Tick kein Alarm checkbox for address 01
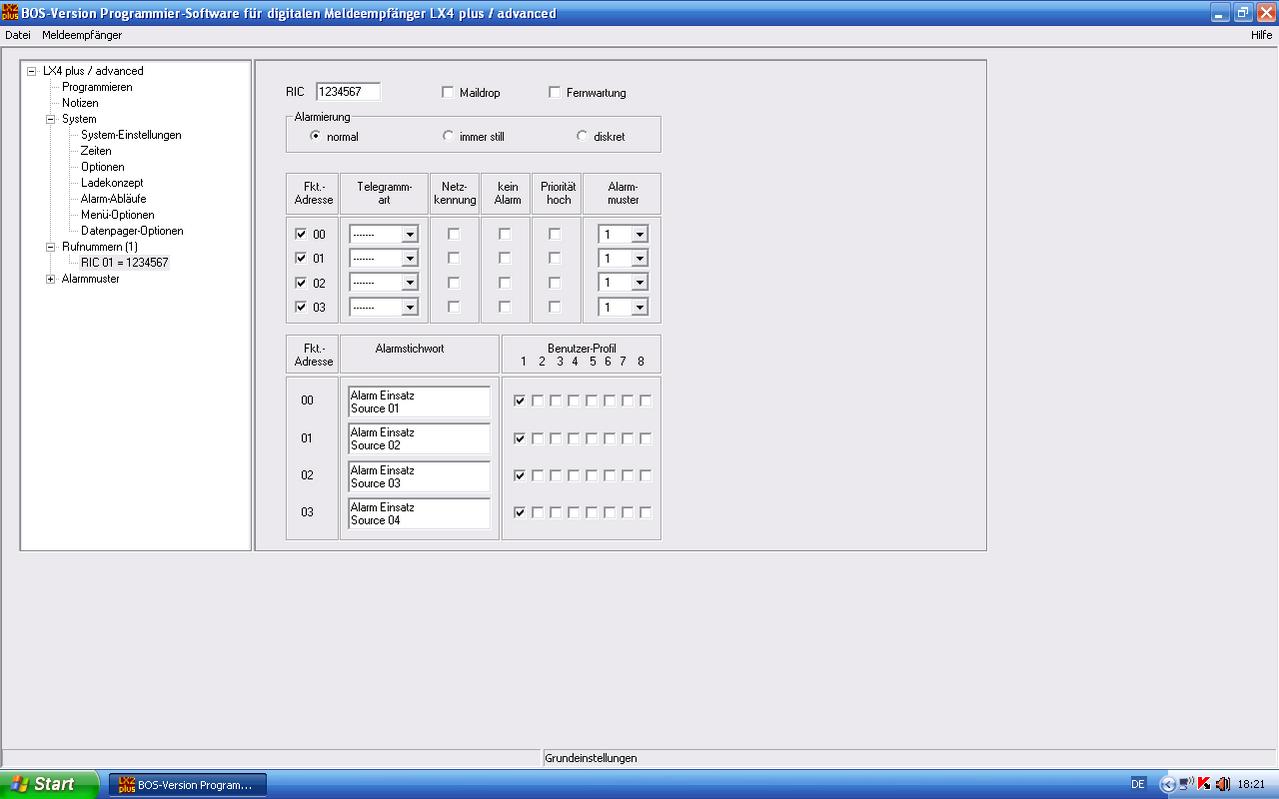Screen dimensions: 1279x799 505,258
